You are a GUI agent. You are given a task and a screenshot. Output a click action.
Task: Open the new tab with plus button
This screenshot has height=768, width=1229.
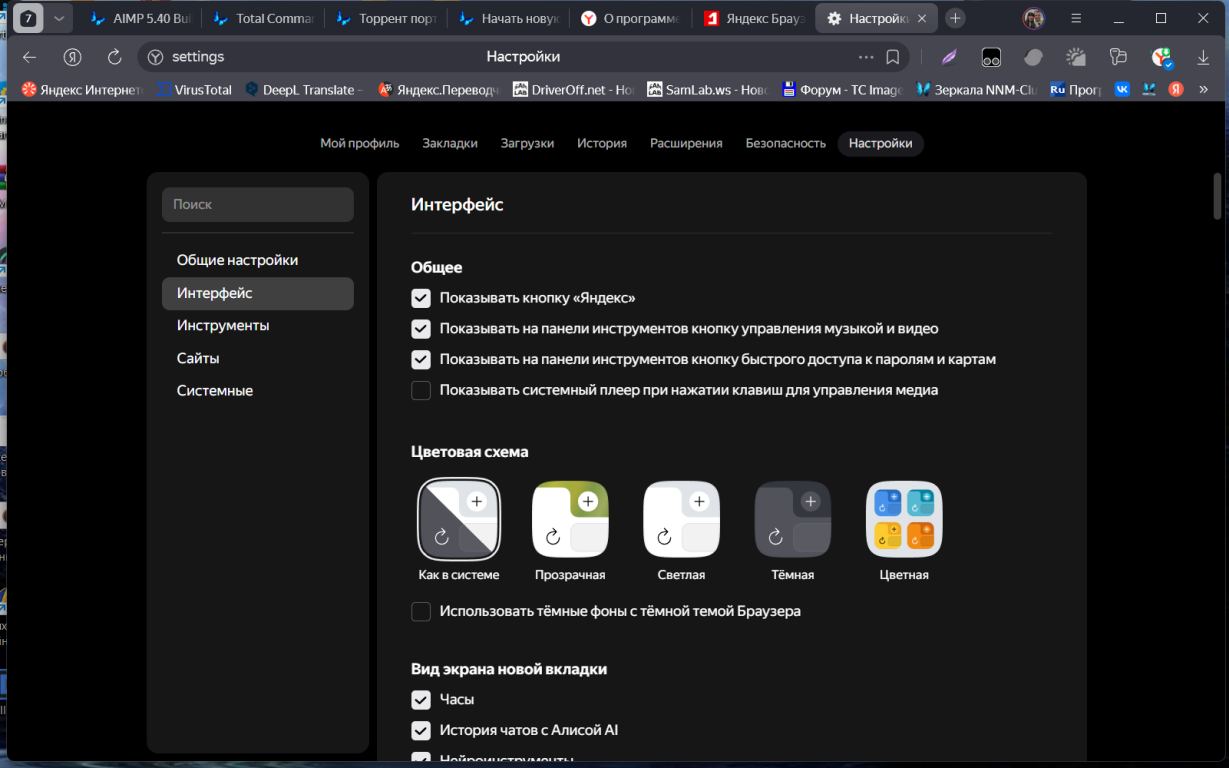[955, 18]
